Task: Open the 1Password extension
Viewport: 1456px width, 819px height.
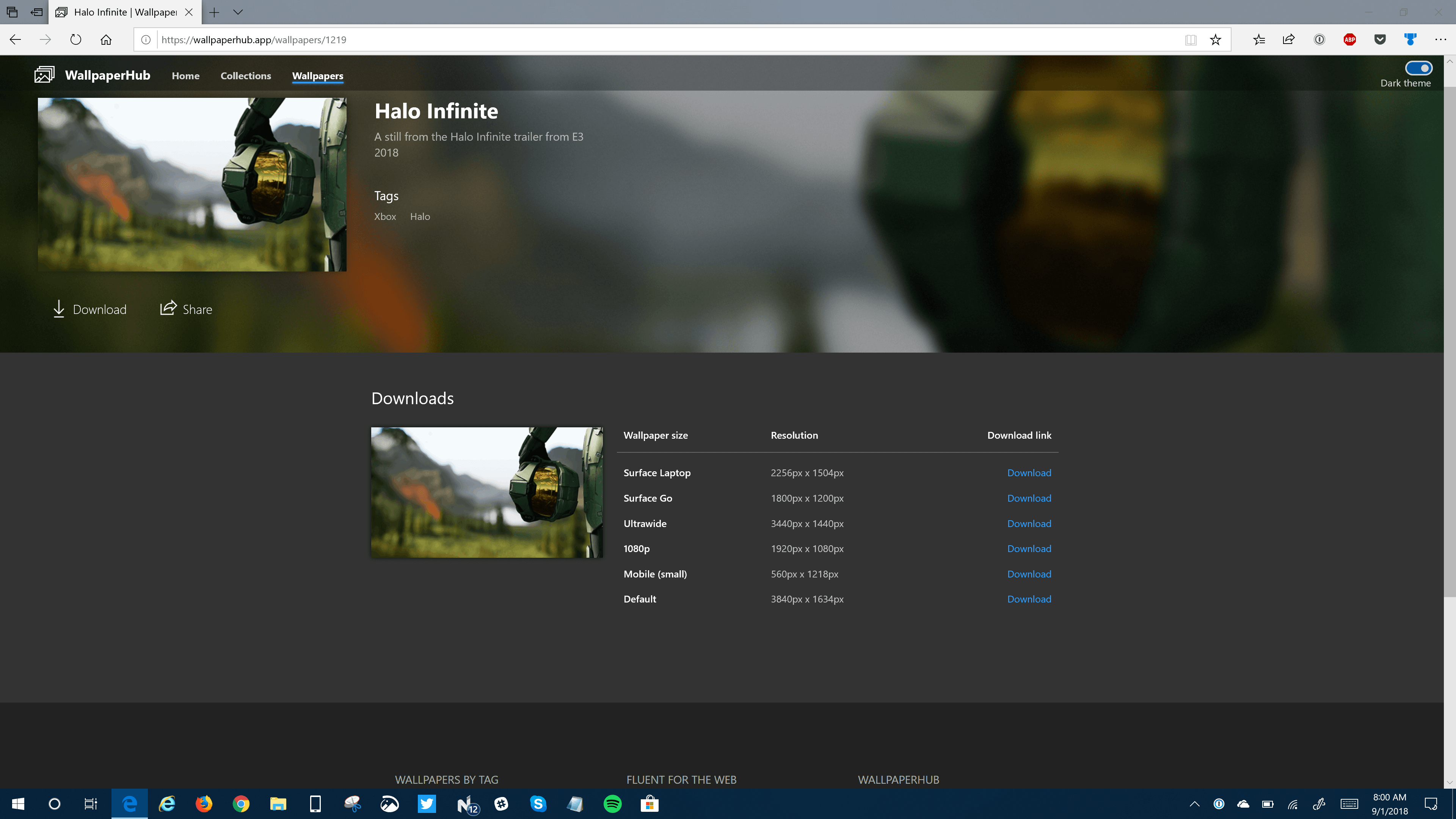Action: coord(1319,39)
